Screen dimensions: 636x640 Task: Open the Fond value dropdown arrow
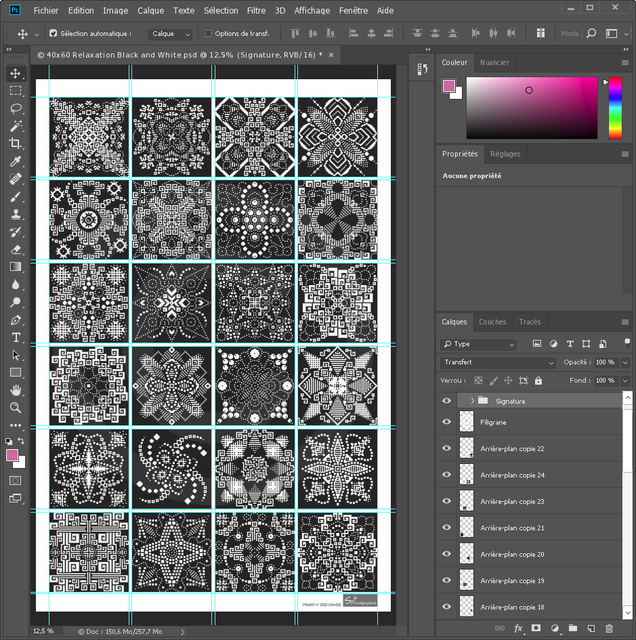[x=625, y=380]
